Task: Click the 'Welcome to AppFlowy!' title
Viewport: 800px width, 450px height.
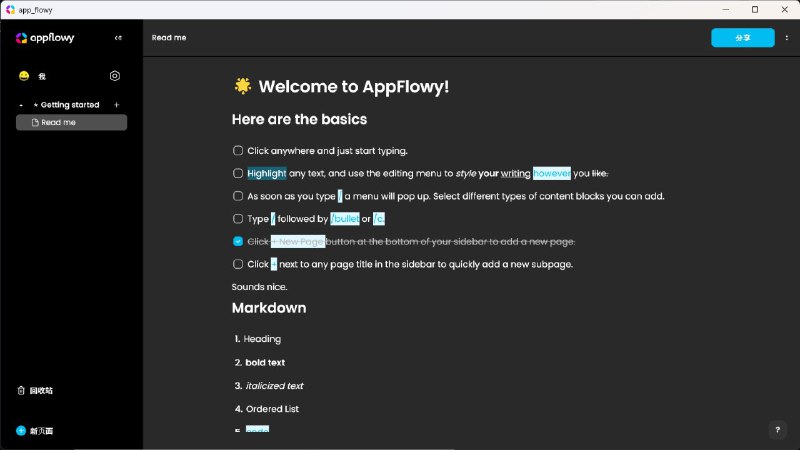Action: (354, 87)
